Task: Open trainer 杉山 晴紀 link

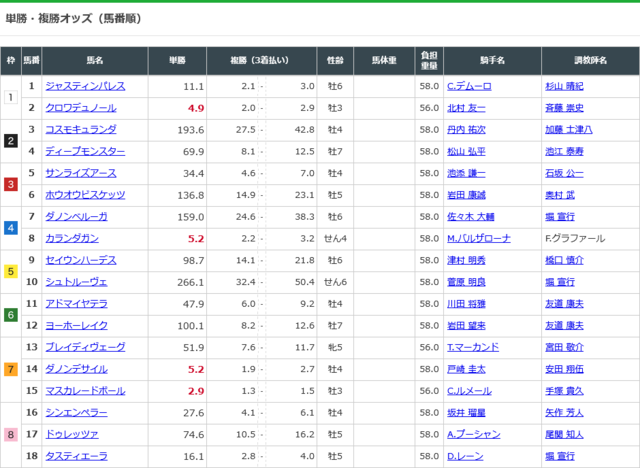Action: coord(567,86)
